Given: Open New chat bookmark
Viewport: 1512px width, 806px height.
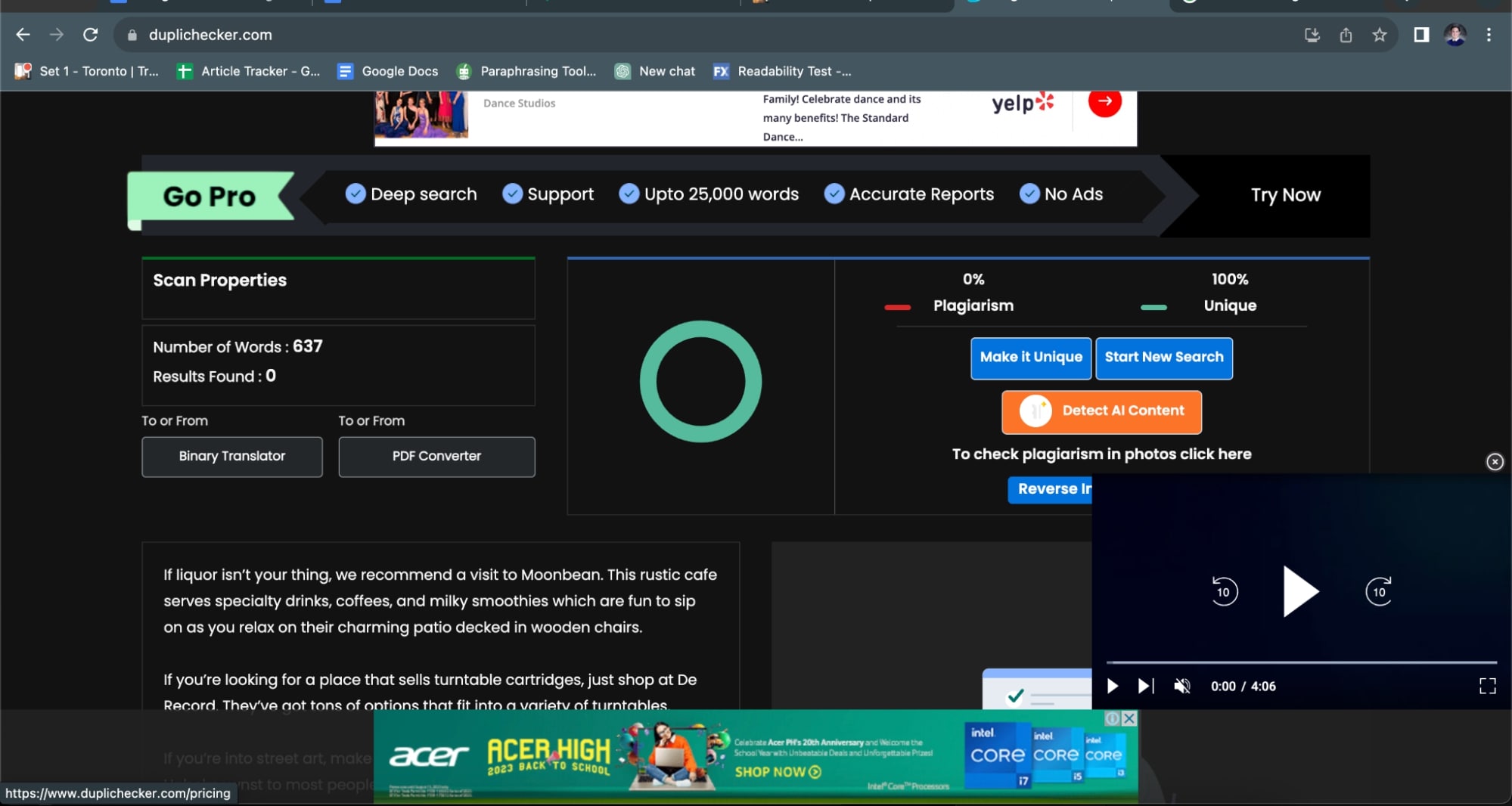Looking at the screenshot, I should pos(655,71).
